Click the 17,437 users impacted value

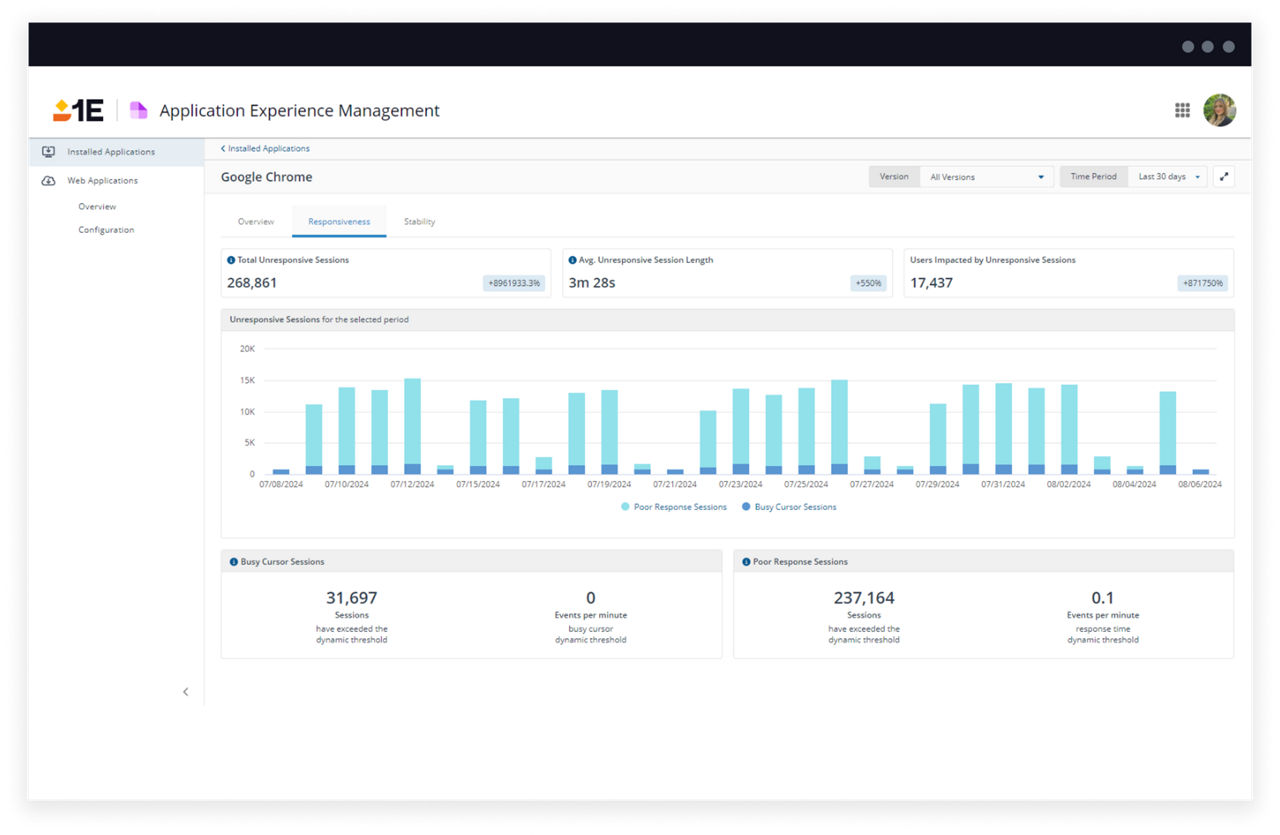[931, 283]
